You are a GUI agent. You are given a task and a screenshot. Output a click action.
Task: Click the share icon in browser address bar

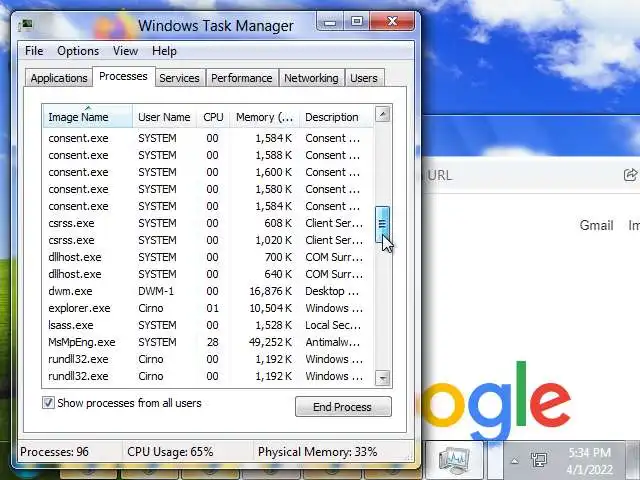pos(630,175)
